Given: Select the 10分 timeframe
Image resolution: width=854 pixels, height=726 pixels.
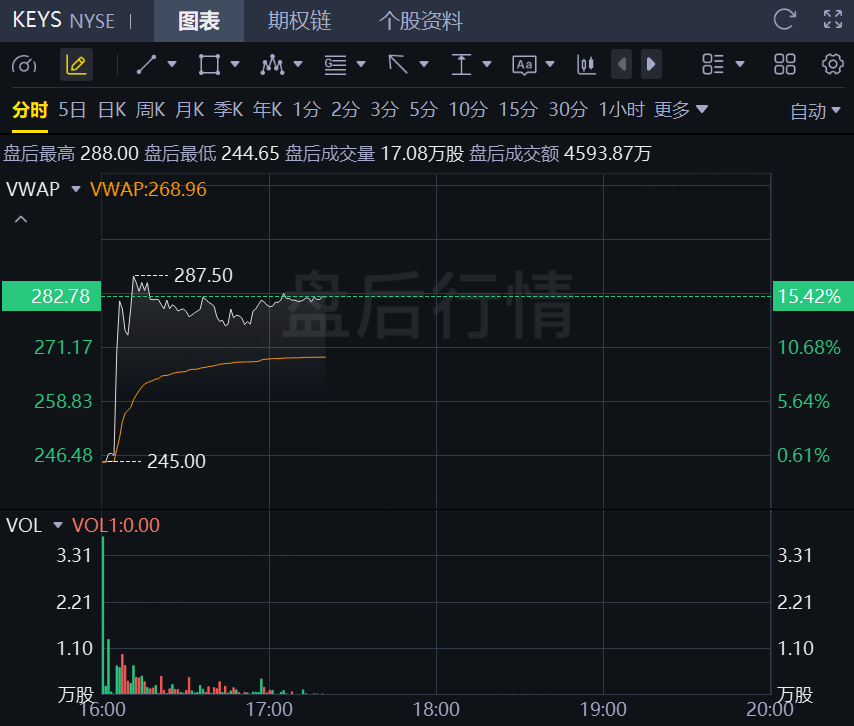Looking at the screenshot, I should tap(468, 110).
